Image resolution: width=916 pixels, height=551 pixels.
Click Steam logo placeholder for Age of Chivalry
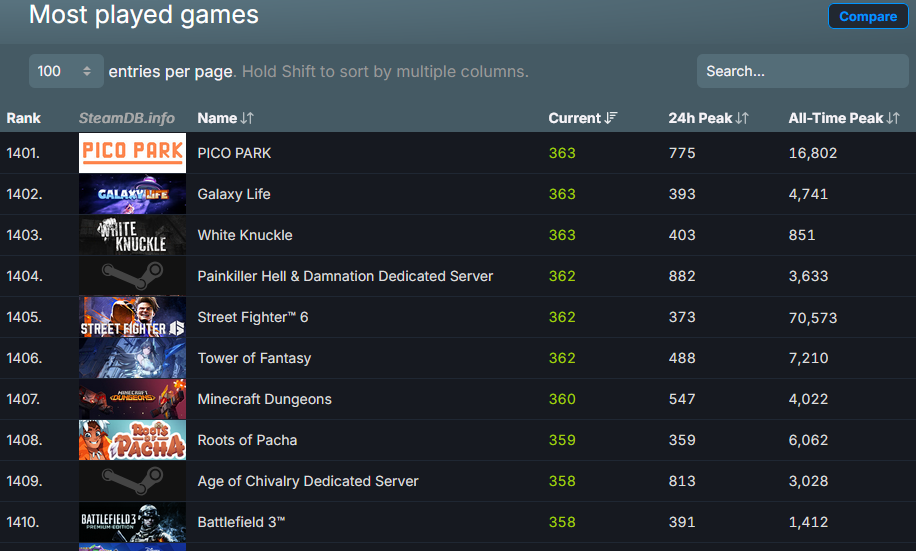[133, 481]
